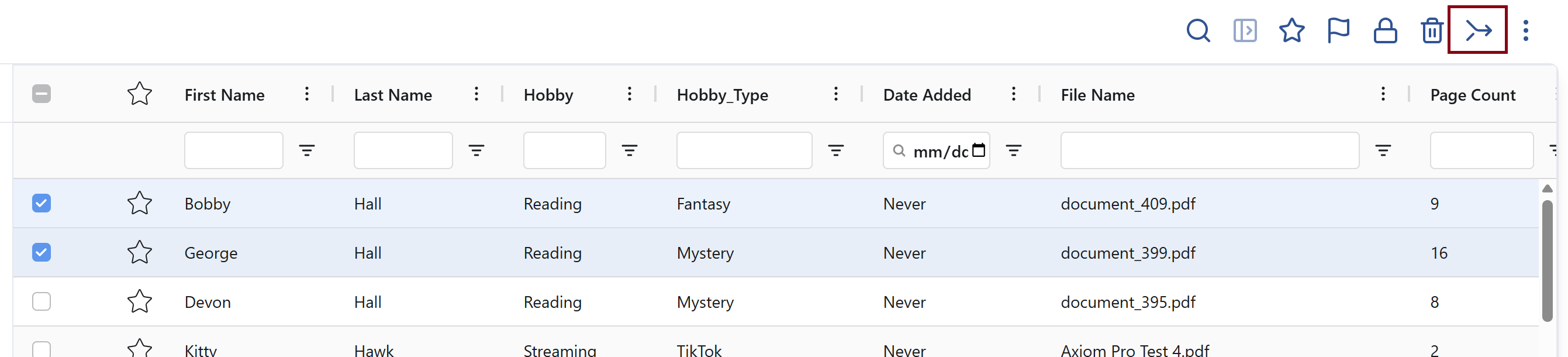Click the TikTok hobby type cell
This screenshot has height=357, width=1568.
[x=699, y=351]
